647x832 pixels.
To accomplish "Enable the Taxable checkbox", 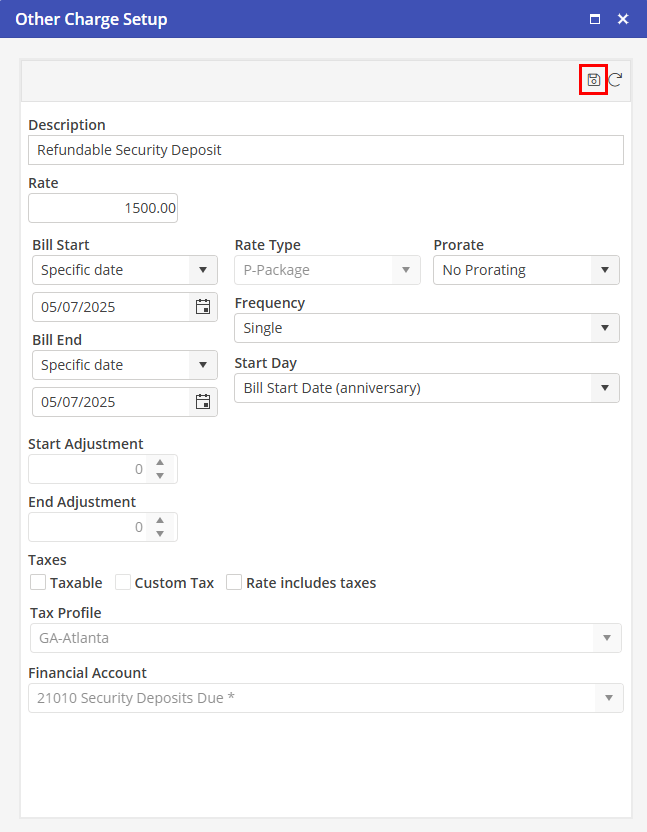I will [38, 583].
